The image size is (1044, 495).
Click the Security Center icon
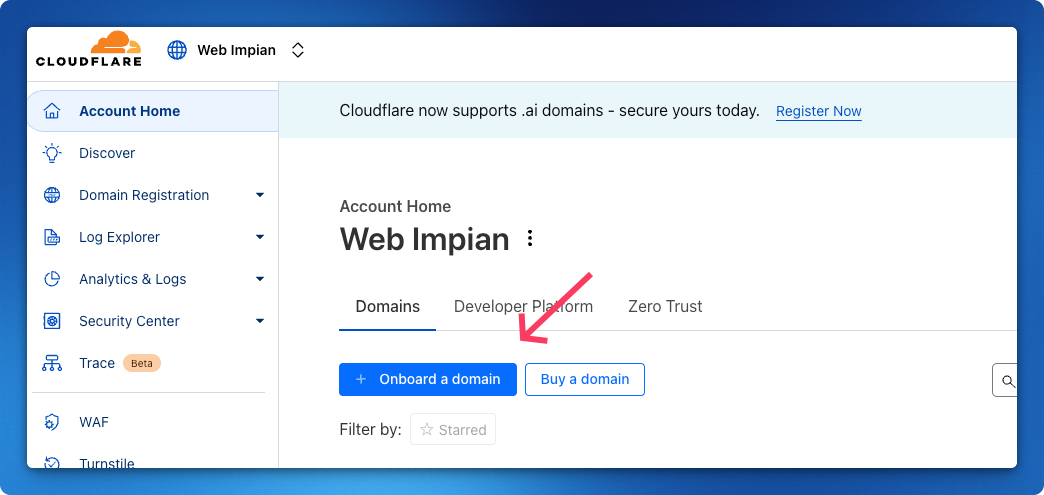coord(52,321)
